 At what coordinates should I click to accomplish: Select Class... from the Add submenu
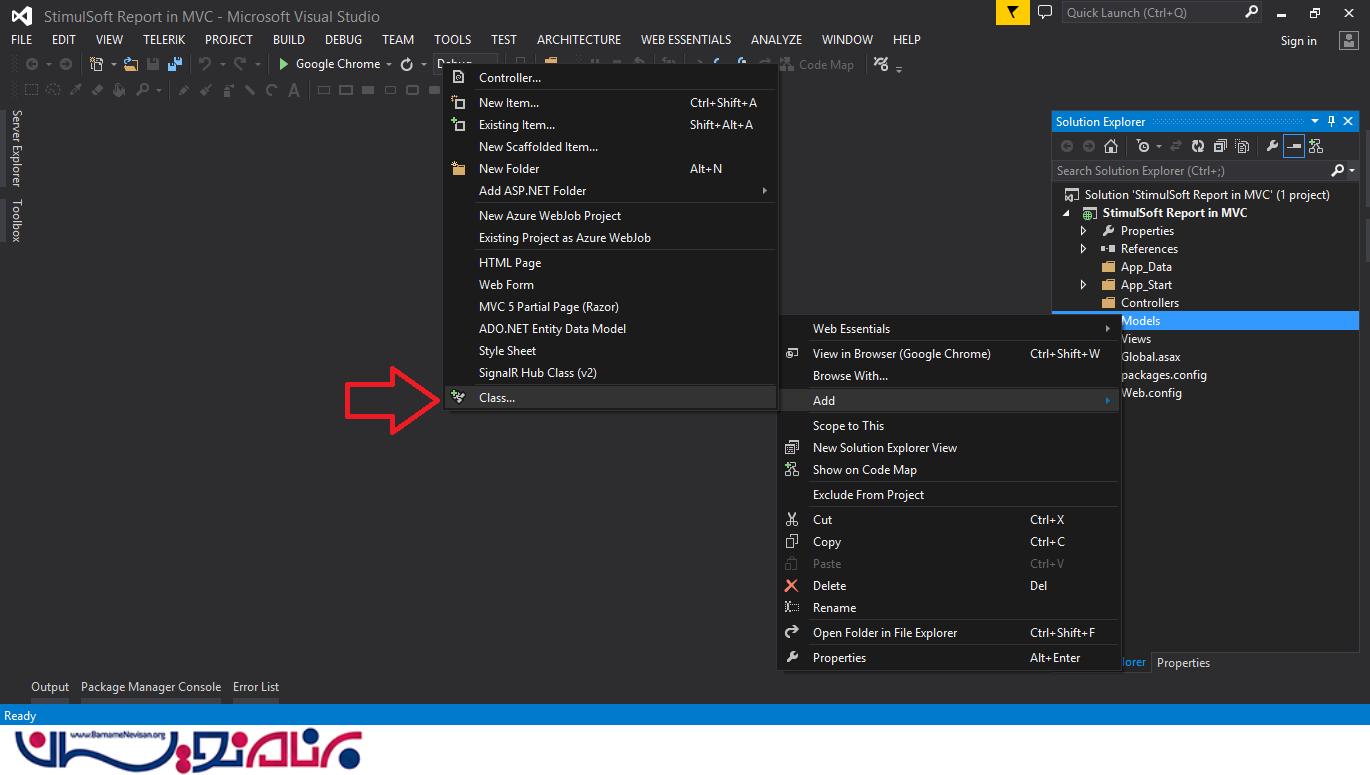[497, 398]
